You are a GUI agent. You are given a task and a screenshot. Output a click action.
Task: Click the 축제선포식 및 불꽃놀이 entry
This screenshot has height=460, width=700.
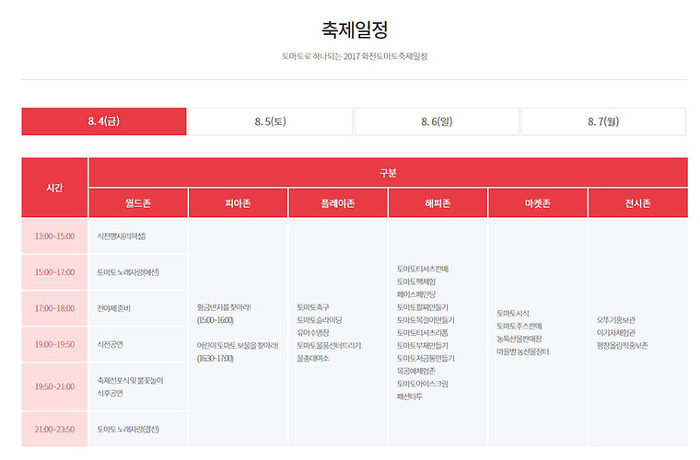(x=130, y=381)
